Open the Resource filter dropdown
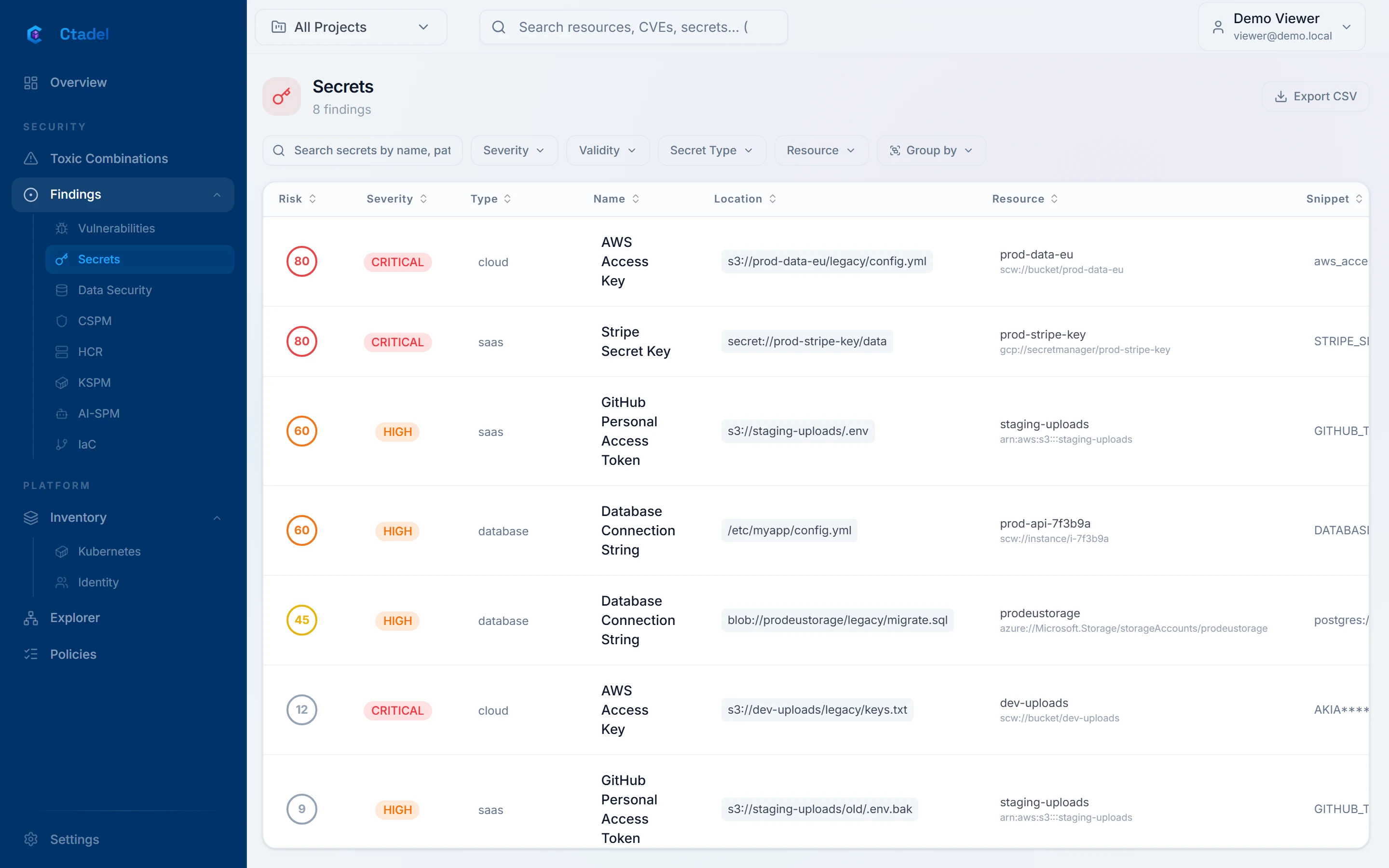The width and height of the screenshot is (1389, 868). coord(821,150)
